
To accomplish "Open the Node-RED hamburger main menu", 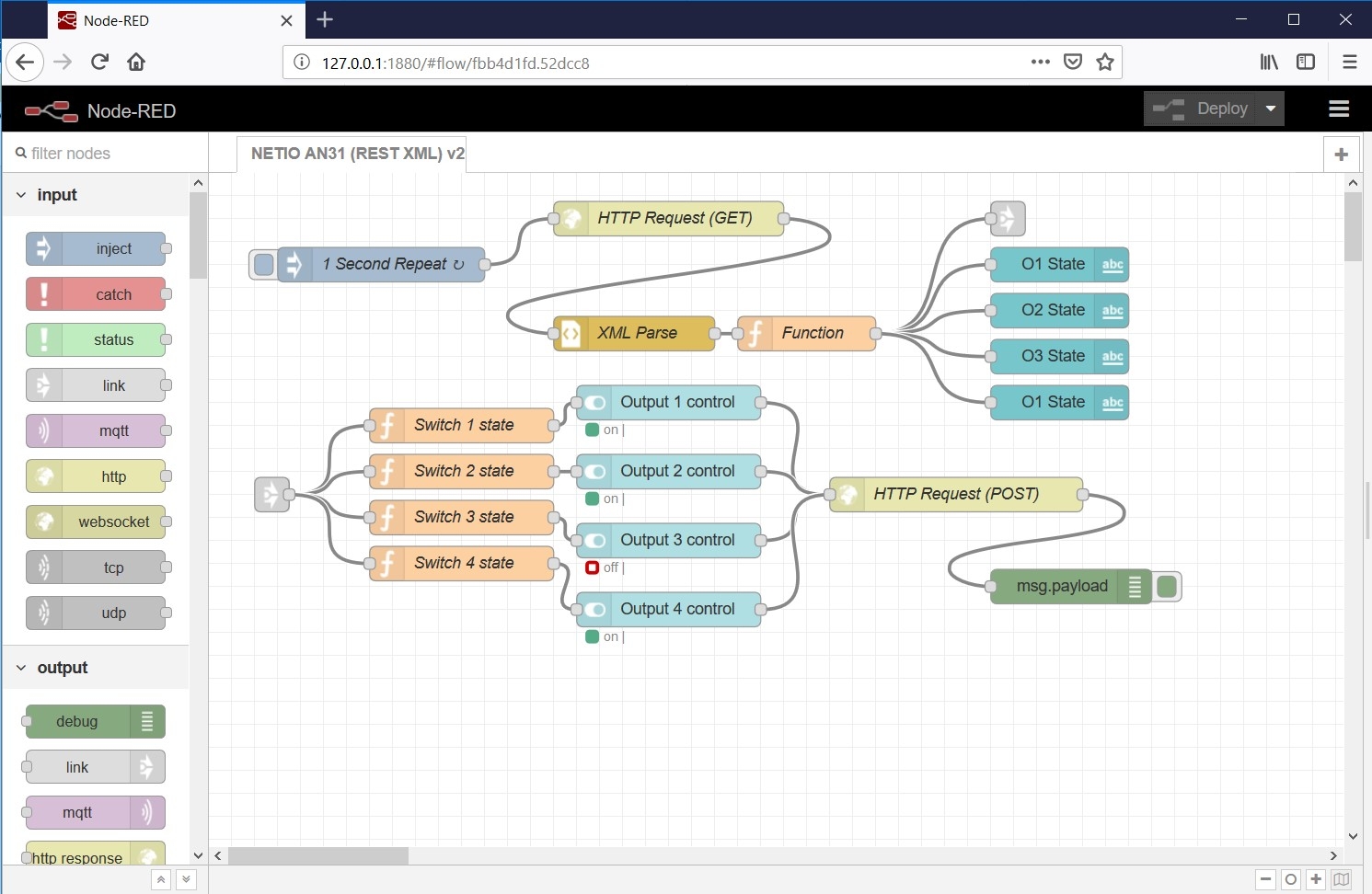I will point(1339,109).
